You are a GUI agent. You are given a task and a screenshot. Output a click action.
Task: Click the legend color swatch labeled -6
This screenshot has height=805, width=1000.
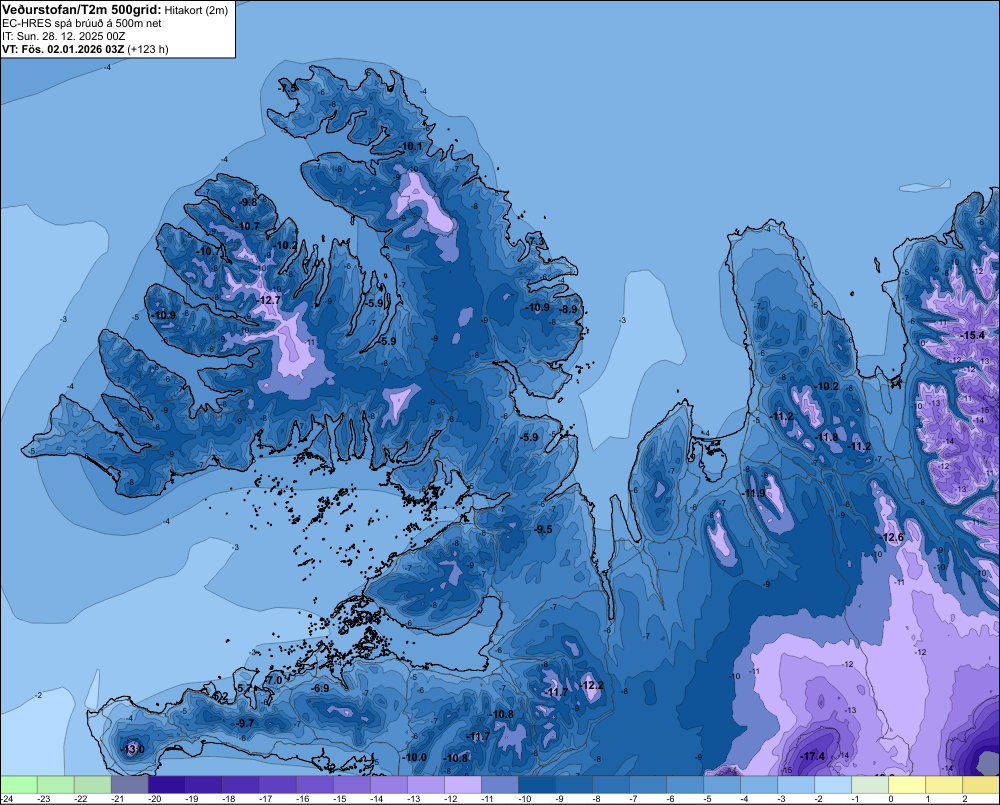tap(685, 784)
